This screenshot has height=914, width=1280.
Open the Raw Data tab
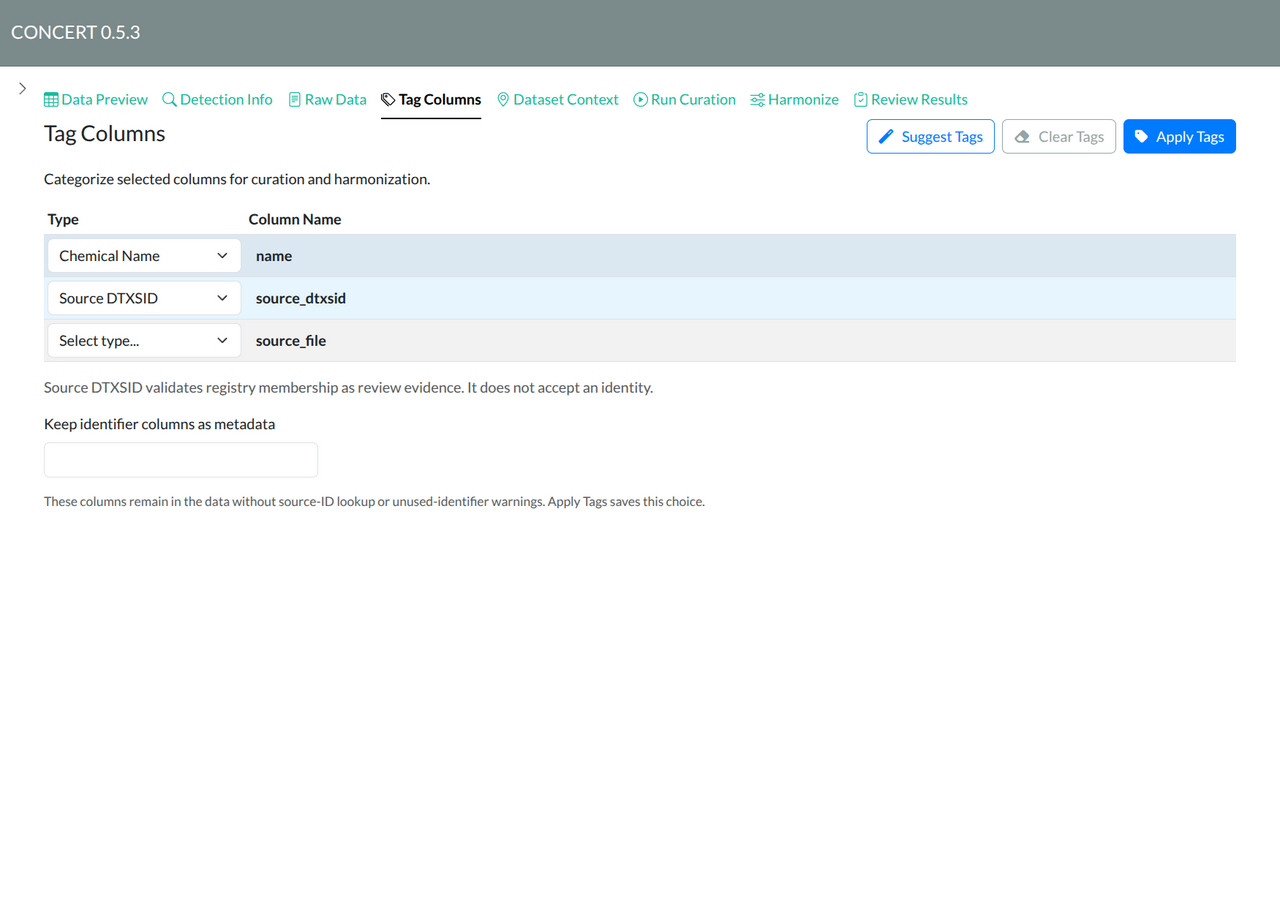327,99
